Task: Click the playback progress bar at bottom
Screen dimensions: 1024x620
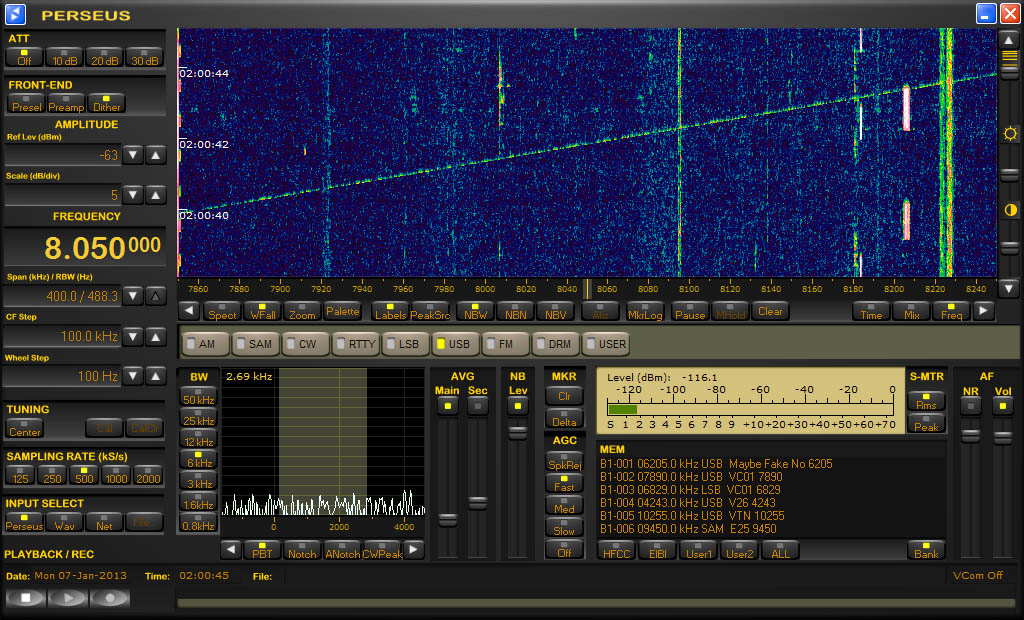Action: 598,603
